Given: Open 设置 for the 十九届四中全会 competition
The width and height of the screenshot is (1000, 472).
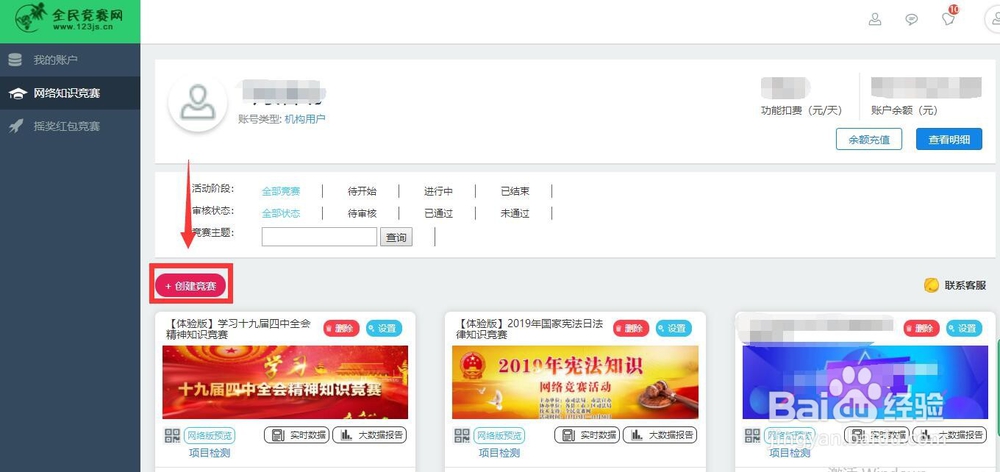Looking at the screenshot, I should (384, 328).
